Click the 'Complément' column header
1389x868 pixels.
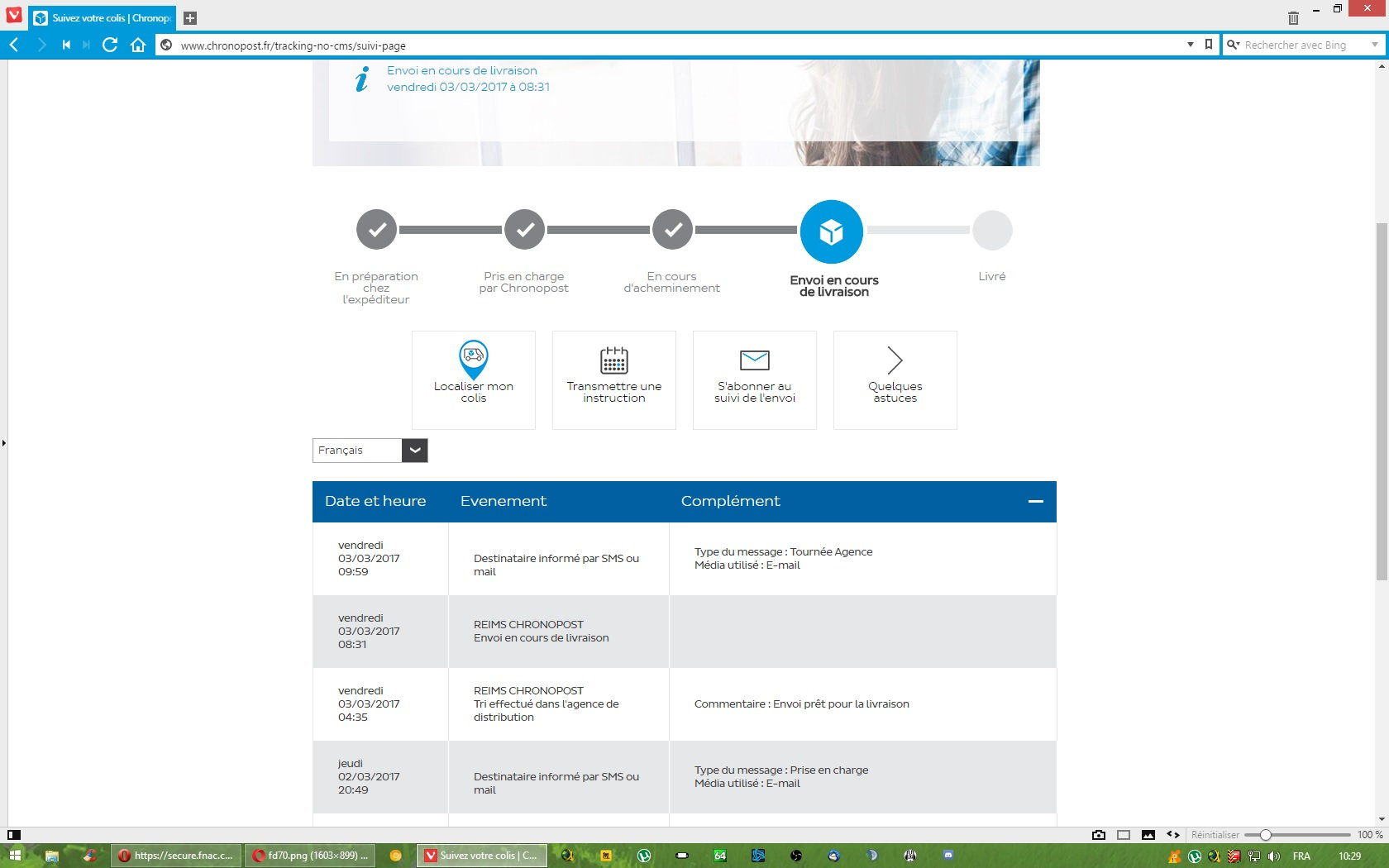731,501
